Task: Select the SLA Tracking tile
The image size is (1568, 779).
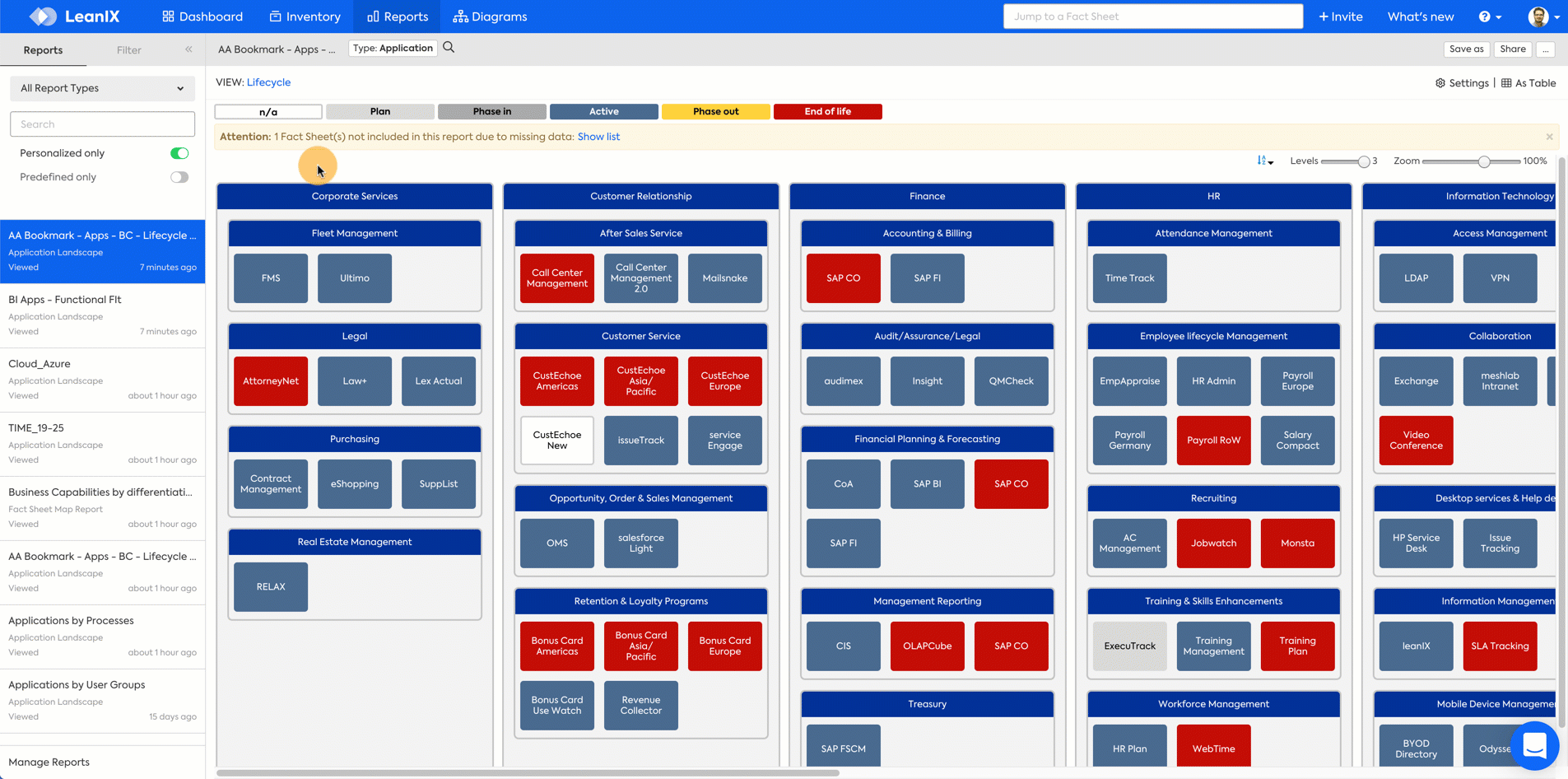Action: [1501, 646]
